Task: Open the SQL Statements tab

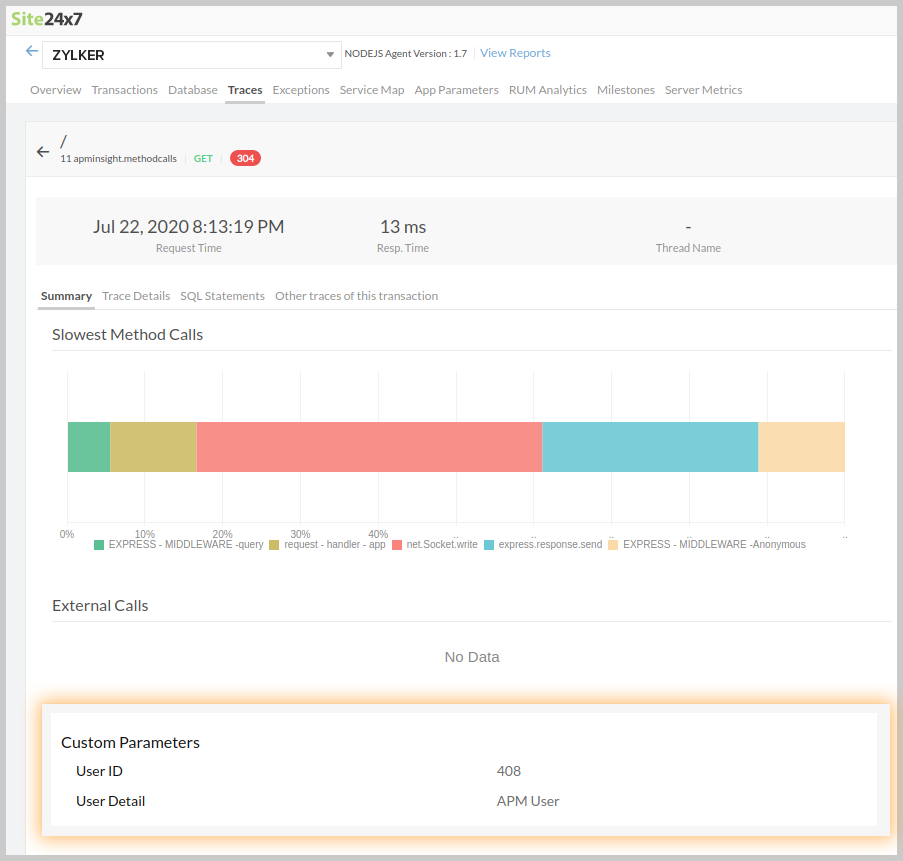Action: coord(222,295)
